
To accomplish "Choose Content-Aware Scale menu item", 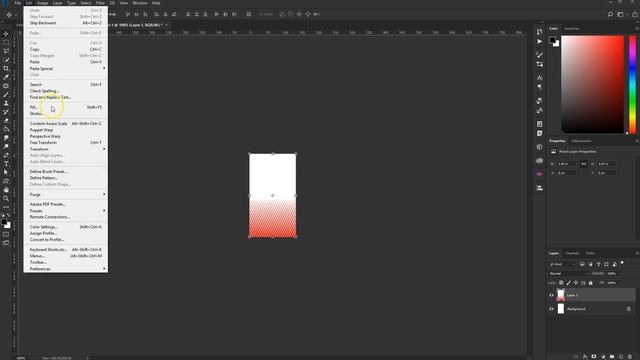I will point(66,123).
